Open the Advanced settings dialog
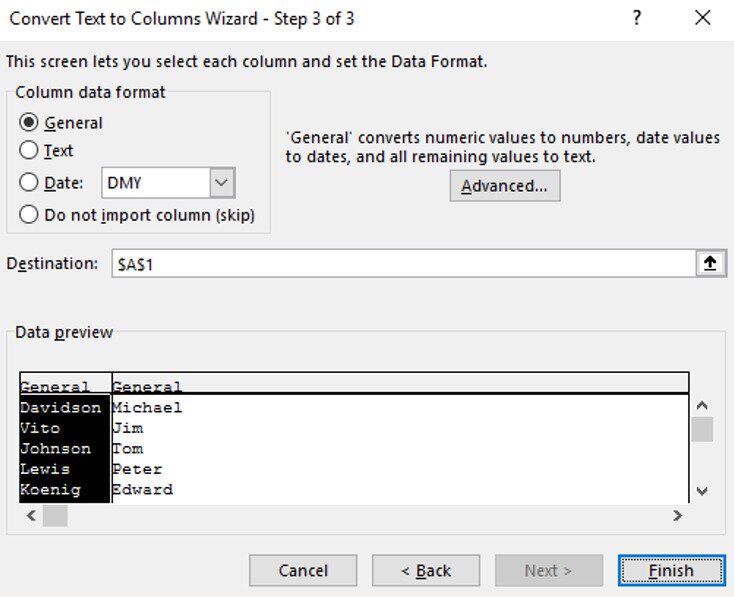This screenshot has width=734, height=597. pyautogui.click(x=504, y=186)
